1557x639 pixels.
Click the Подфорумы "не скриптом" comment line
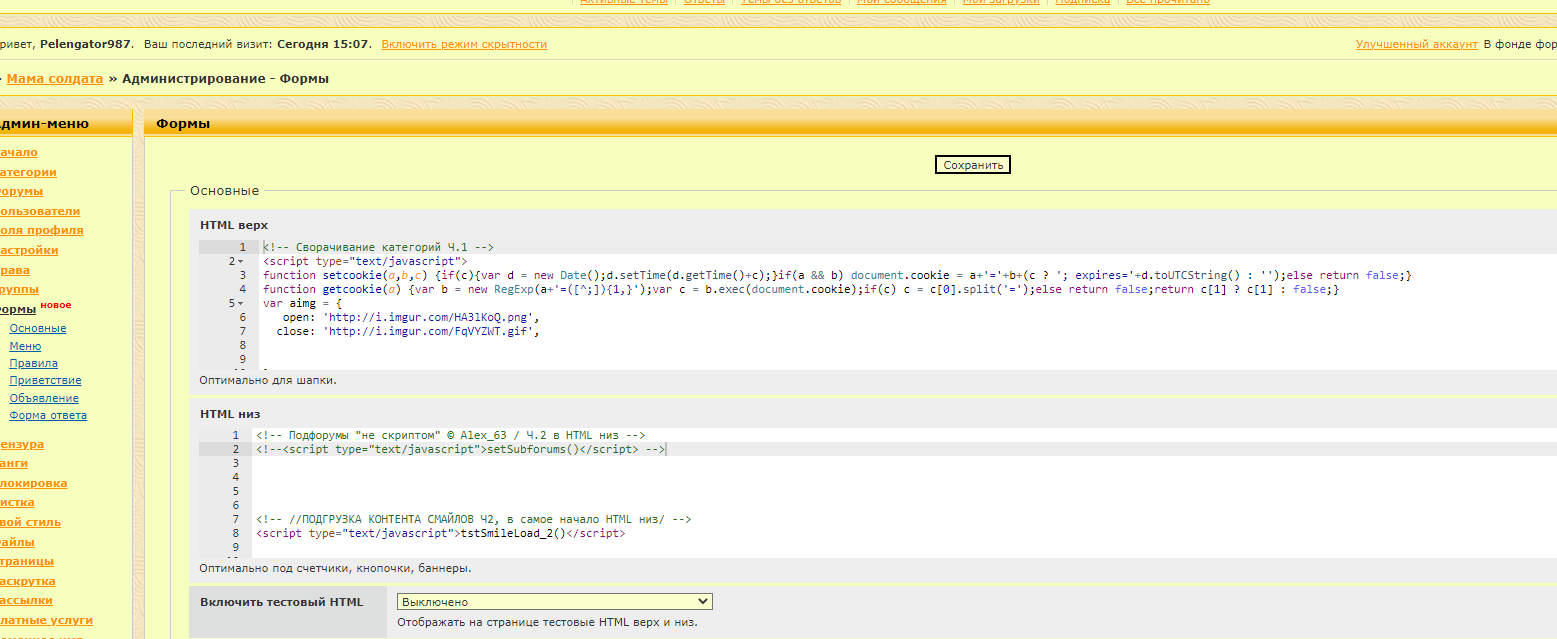click(x=451, y=436)
